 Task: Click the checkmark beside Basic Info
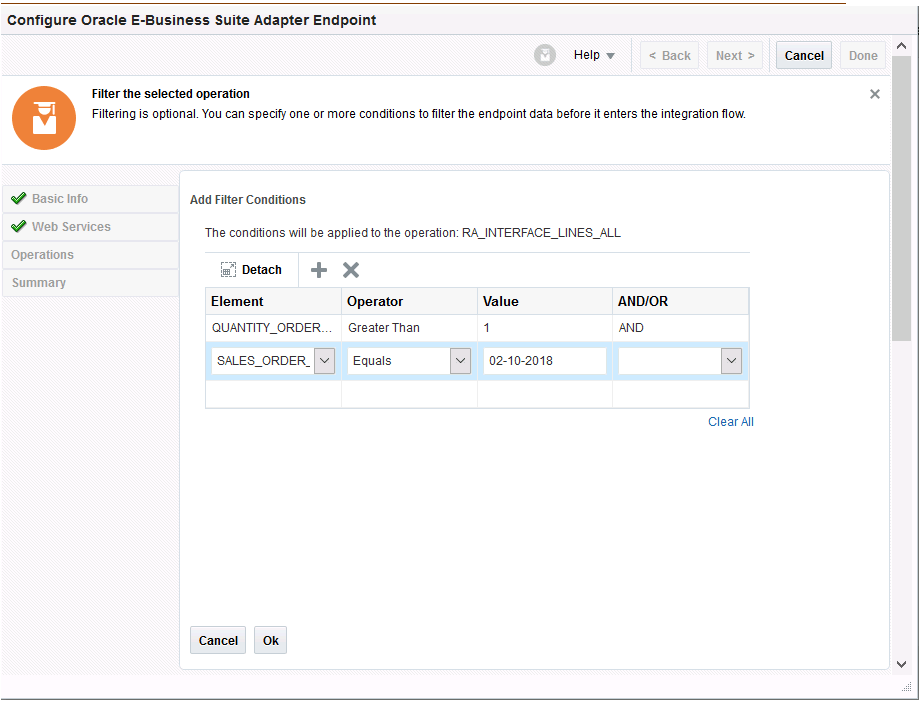[x=17, y=199]
